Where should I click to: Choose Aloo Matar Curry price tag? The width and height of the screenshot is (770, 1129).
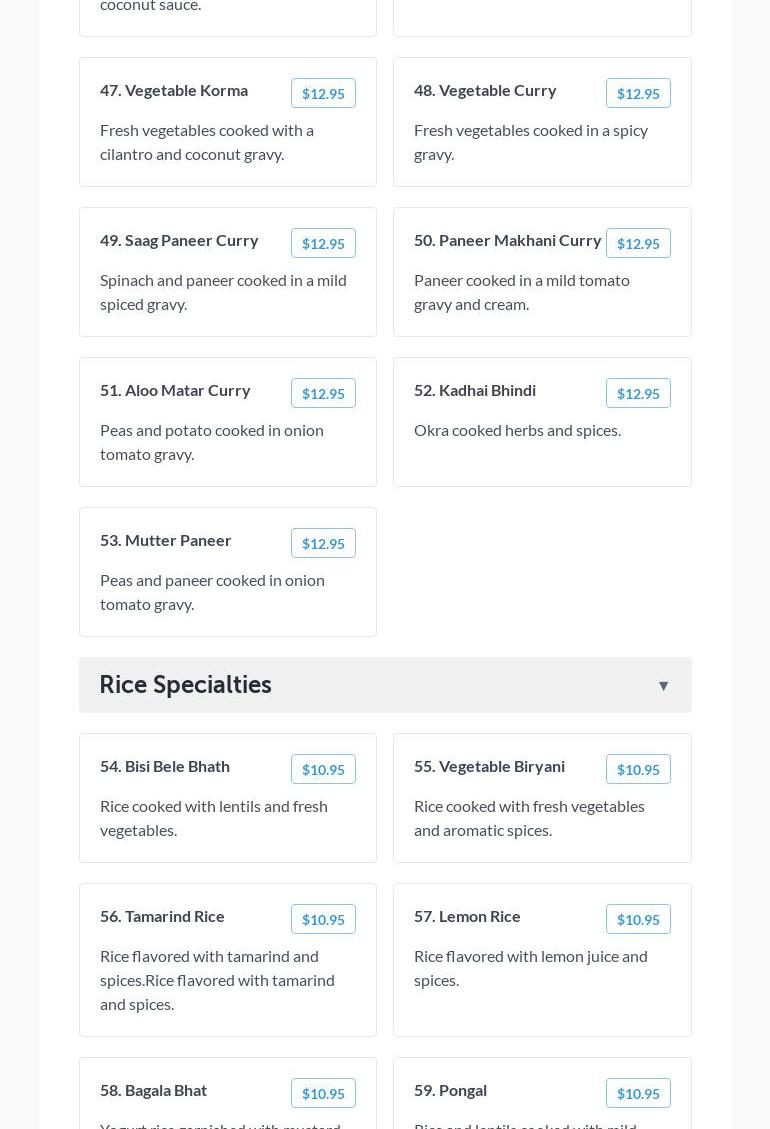point(323,393)
